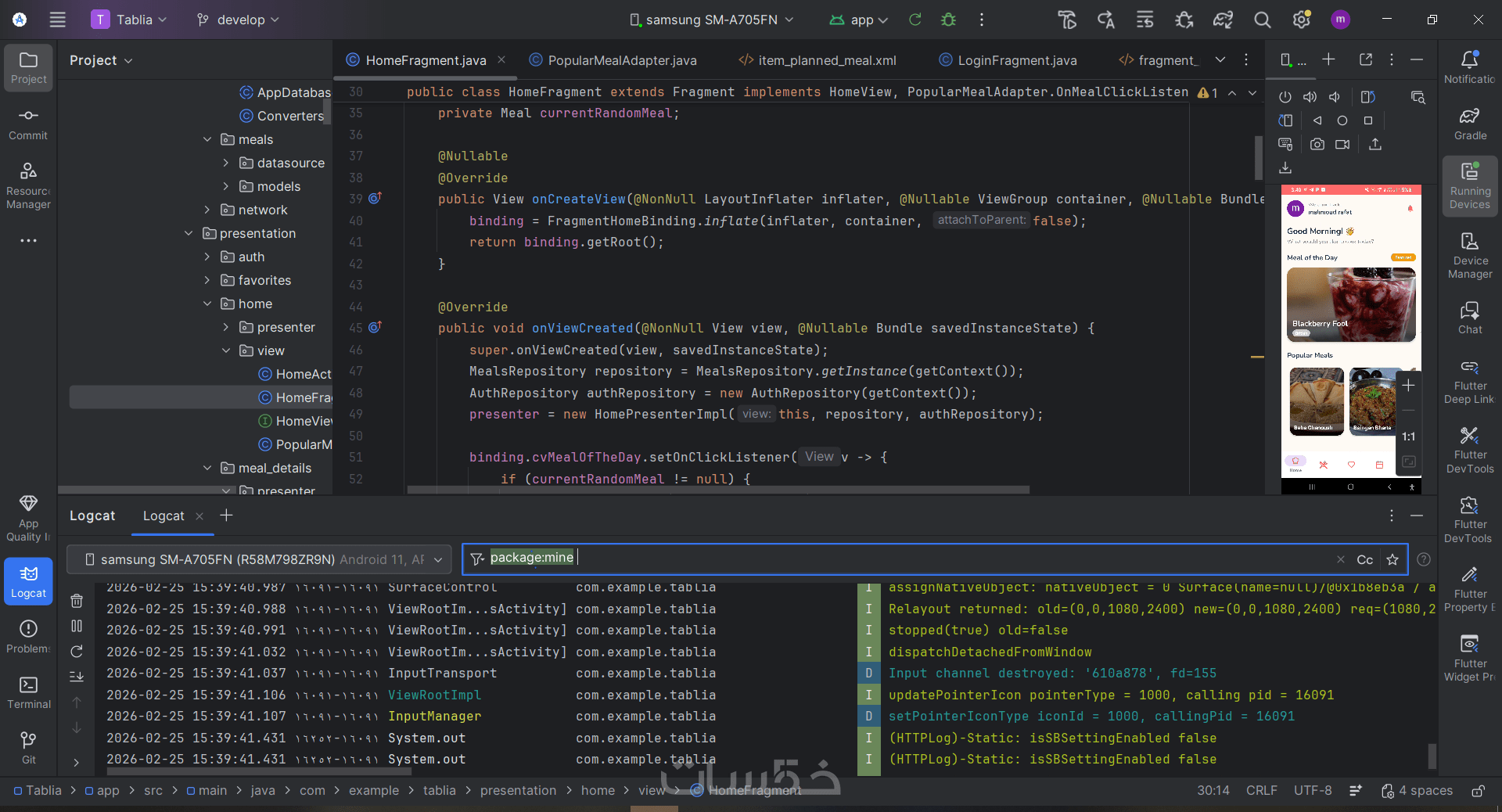
Task: Clear logcat with the trash icon
Action: [77, 601]
